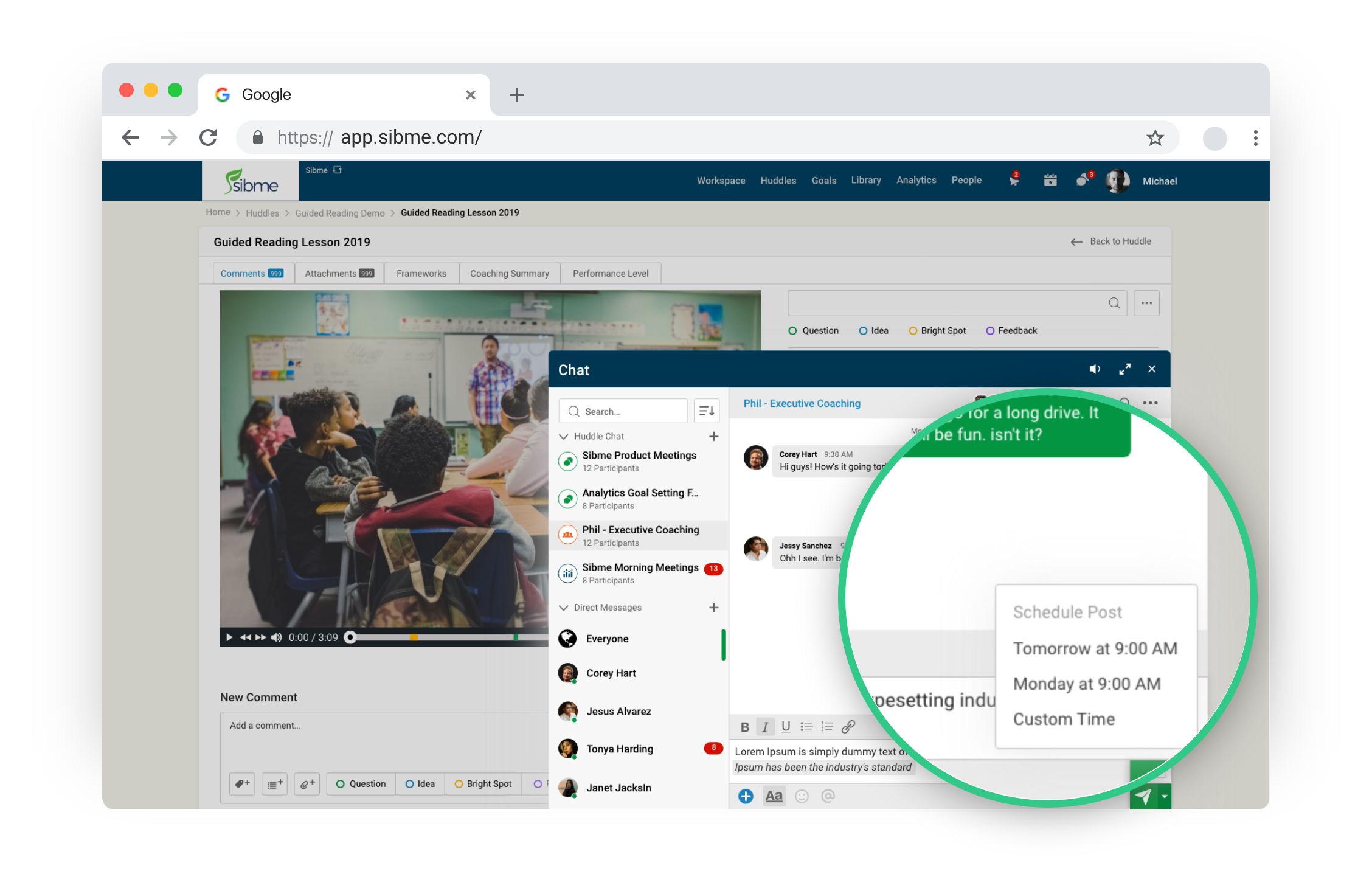
Task: Send the chat message
Action: pos(1143,797)
